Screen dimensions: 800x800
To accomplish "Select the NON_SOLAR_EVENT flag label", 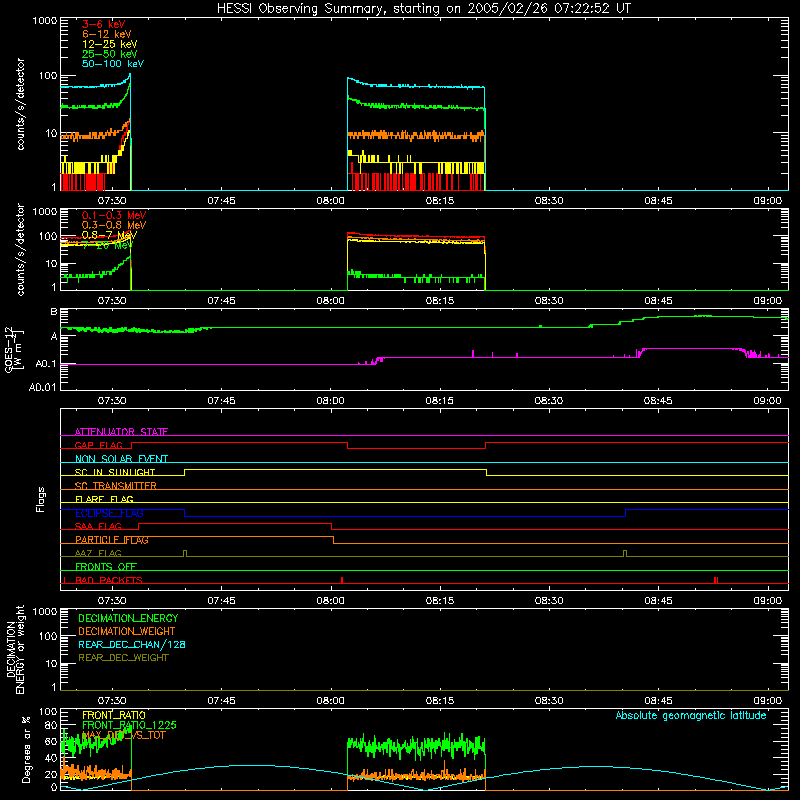I will pos(121,459).
